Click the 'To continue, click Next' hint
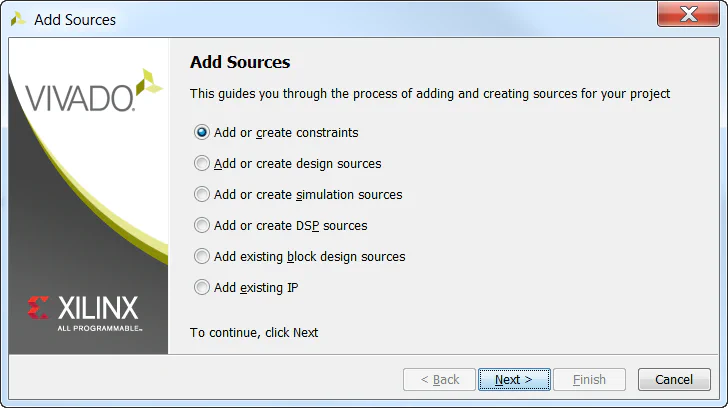Viewport: 728px width, 408px height. click(x=254, y=332)
